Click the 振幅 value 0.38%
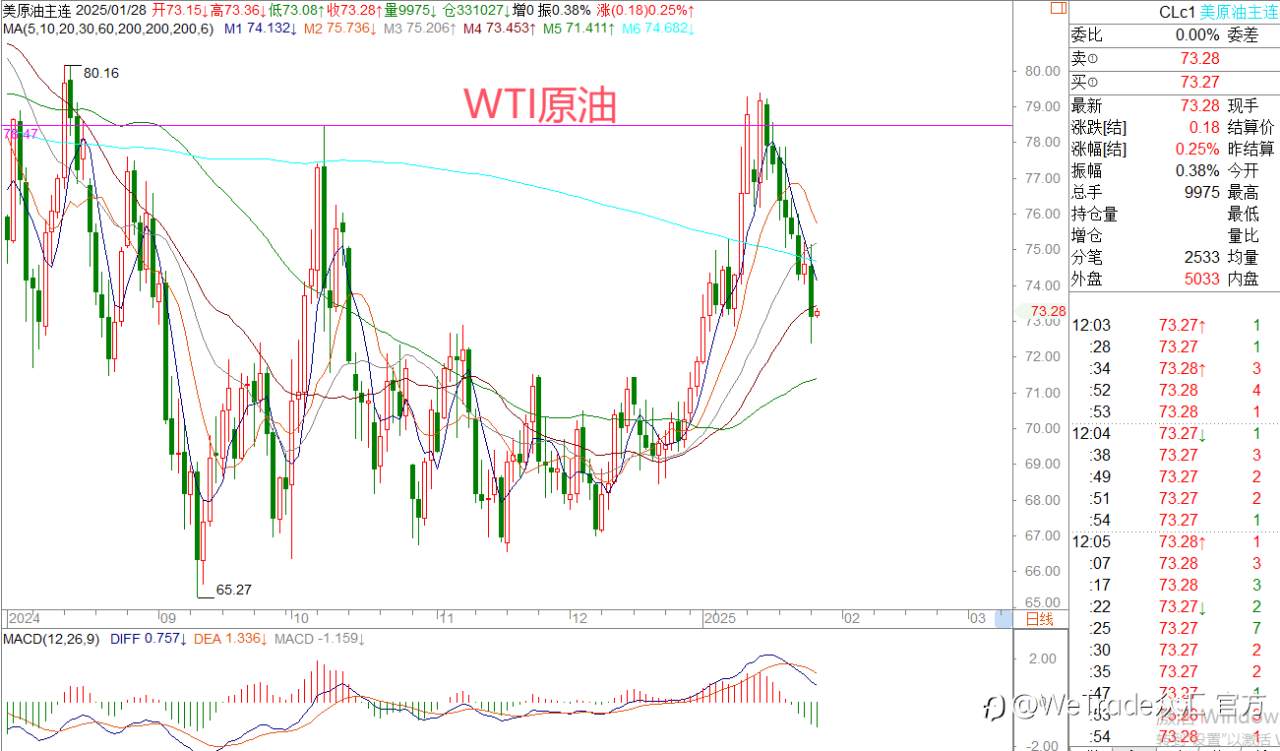1280x751 pixels. (1196, 171)
